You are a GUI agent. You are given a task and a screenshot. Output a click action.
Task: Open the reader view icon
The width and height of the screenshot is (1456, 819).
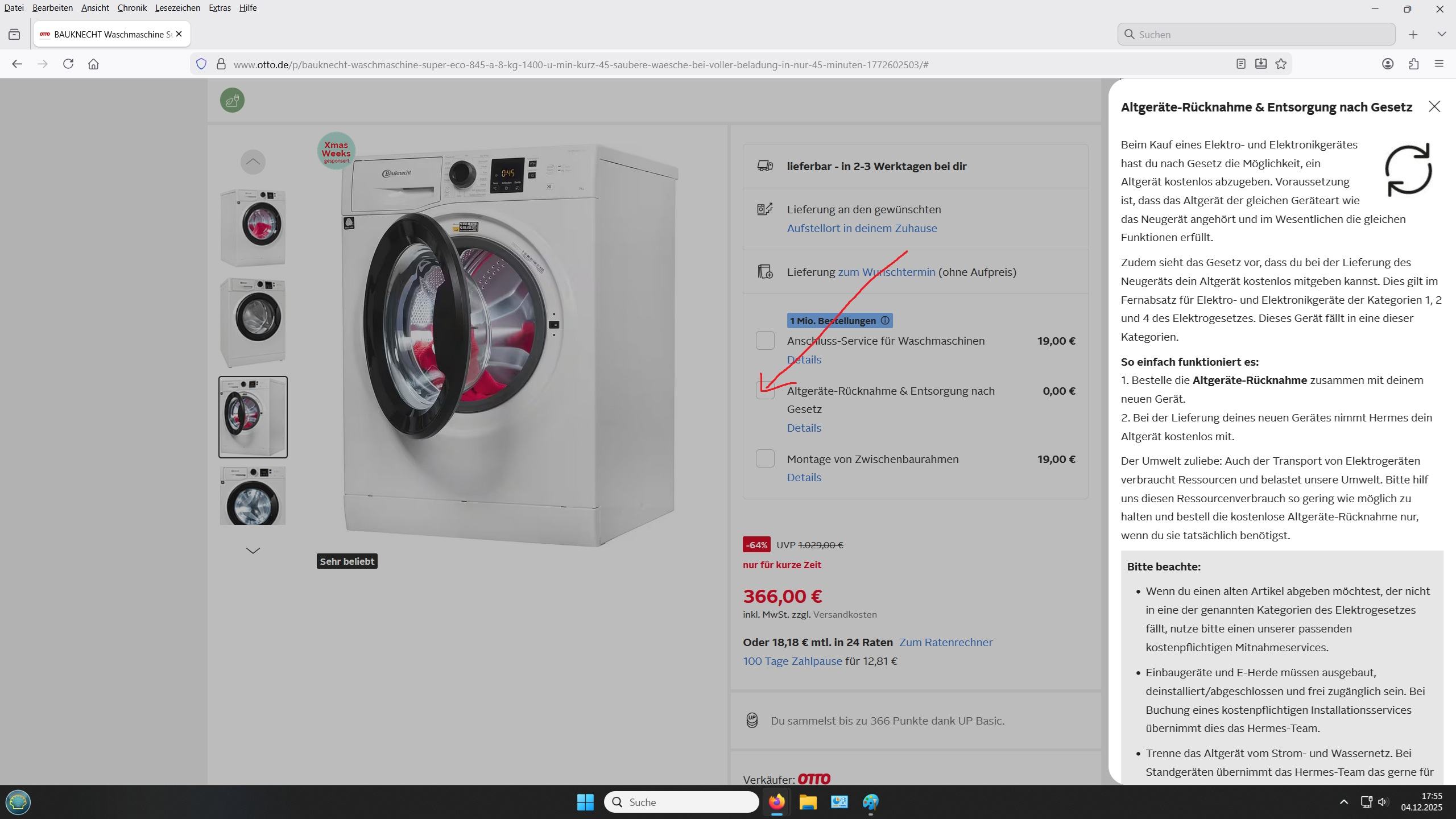pyautogui.click(x=1241, y=64)
